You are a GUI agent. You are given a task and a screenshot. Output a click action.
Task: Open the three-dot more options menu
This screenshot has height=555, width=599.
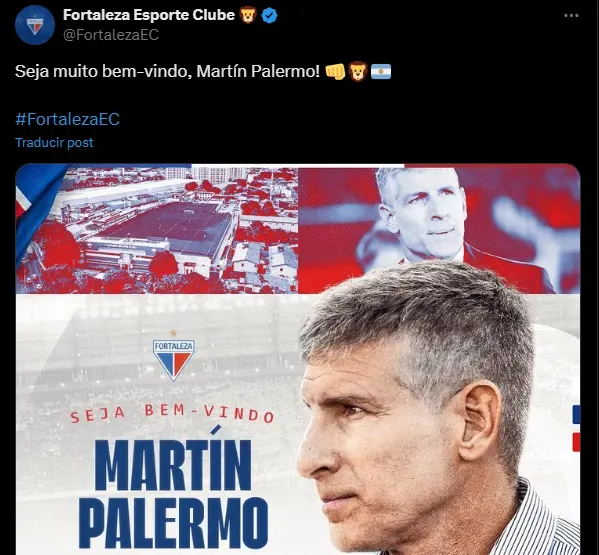click(x=571, y=16)
